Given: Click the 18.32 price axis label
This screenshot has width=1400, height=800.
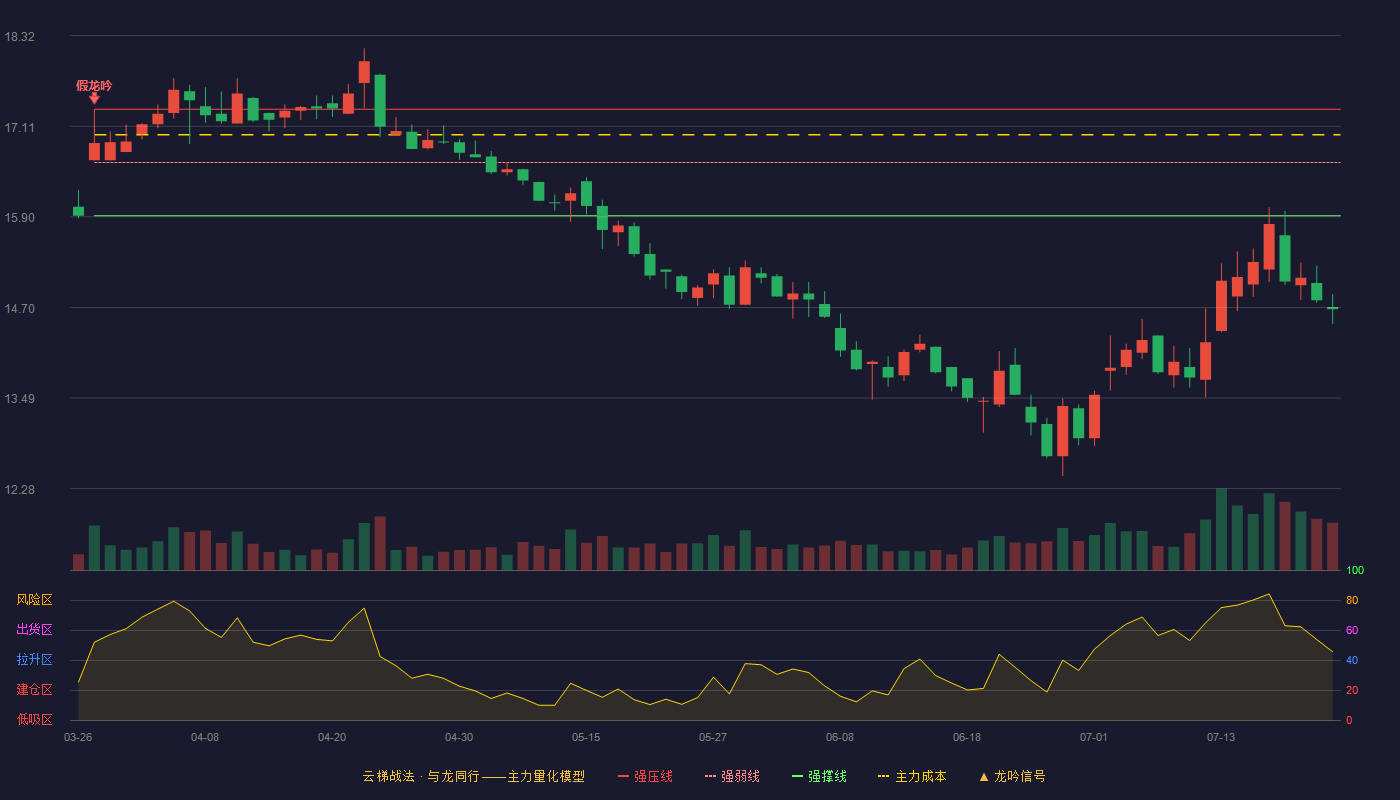Looking at the screenshot, I should [x=20, y=37].
